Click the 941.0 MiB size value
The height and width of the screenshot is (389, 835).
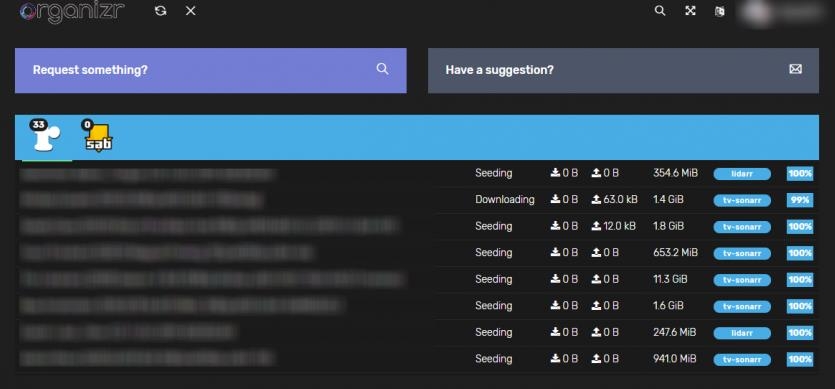point(675,359)
